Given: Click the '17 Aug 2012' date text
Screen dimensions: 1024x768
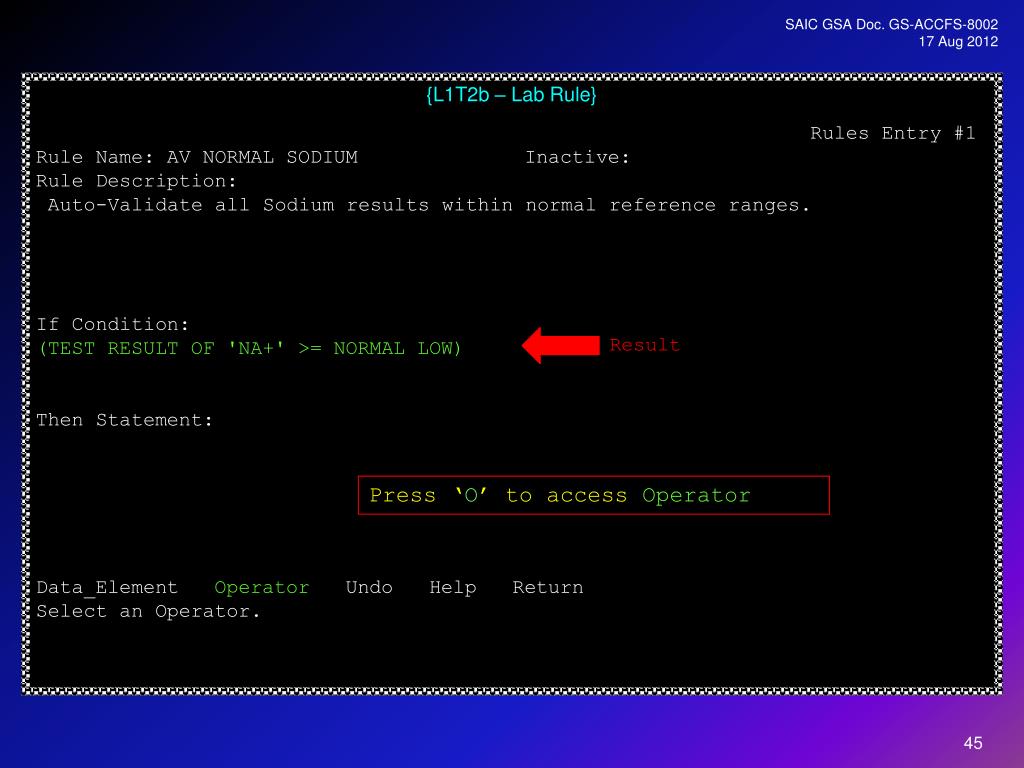Looking at the screenshot, I should (x=958, y=41).
